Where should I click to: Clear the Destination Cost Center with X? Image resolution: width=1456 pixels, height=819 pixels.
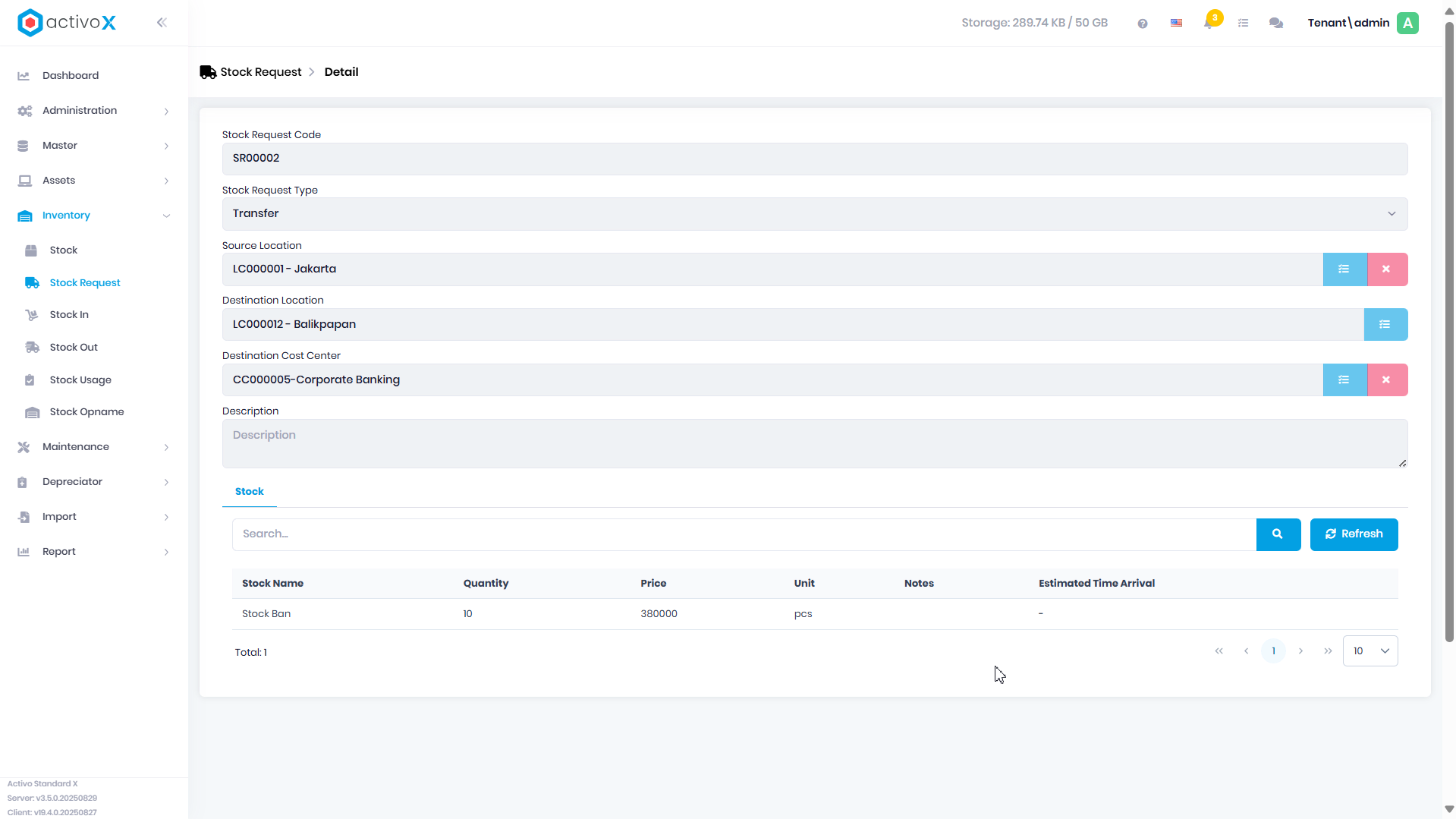tap(1386, 380)
